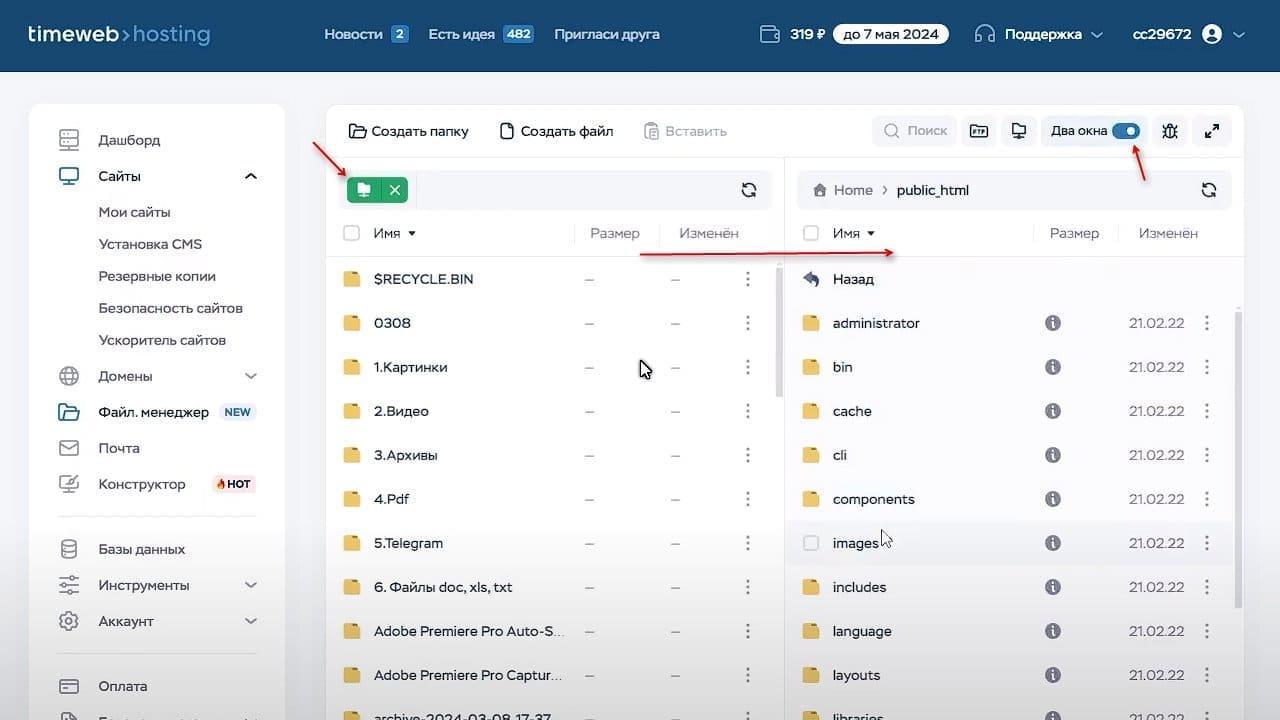Open options menu for 0308 folder
Screen dimensions: 1280x720
pos(748,323)
